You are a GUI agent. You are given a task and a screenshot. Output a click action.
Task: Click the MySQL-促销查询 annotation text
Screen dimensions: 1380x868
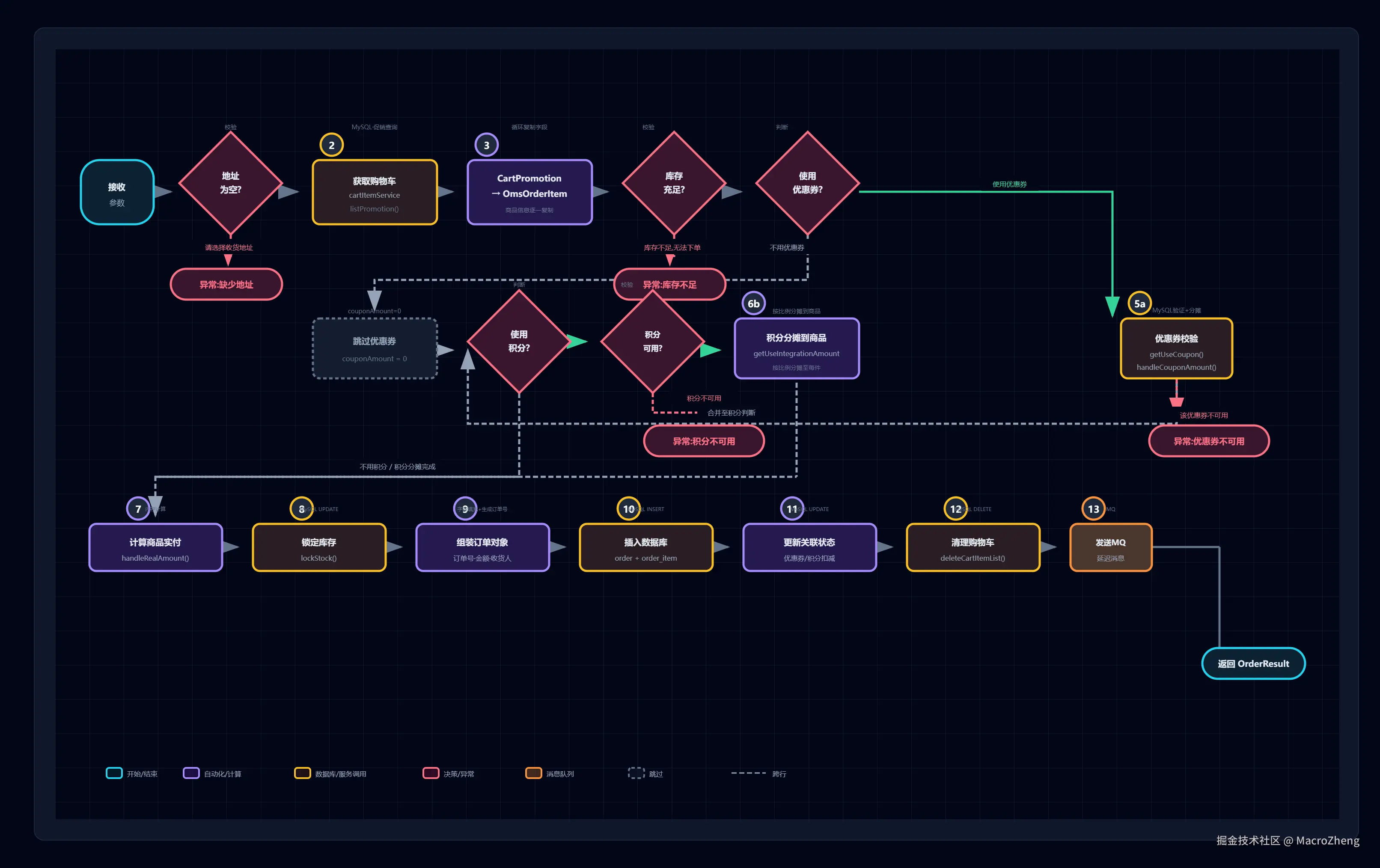[374, 127]
